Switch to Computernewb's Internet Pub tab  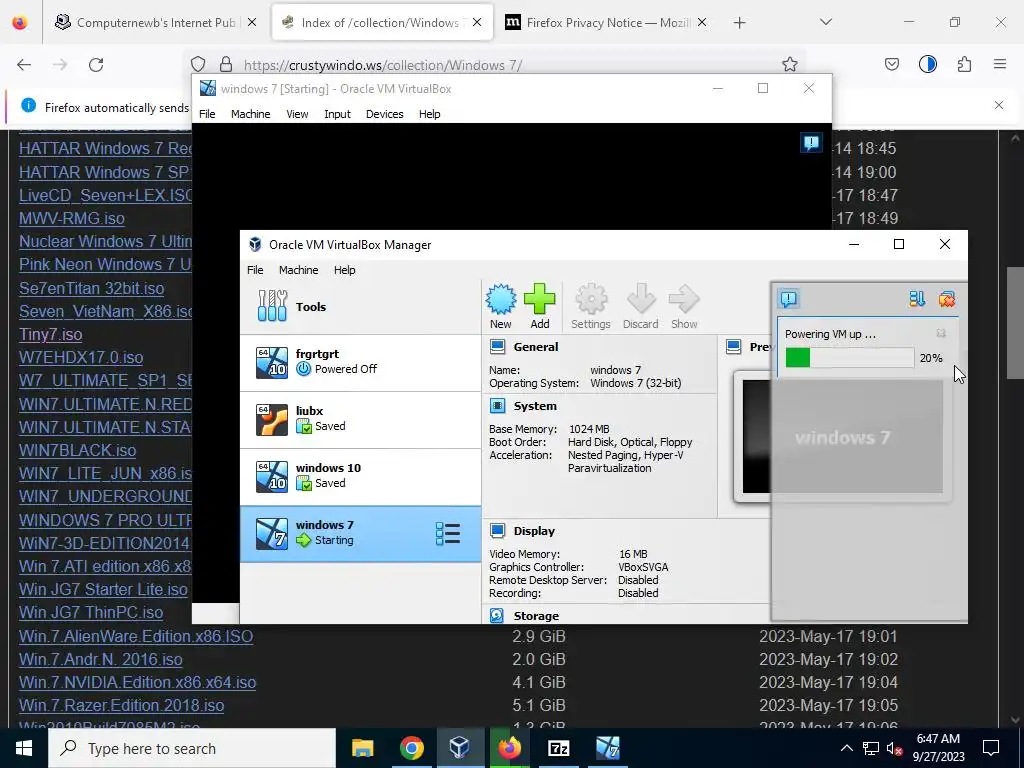(x=155, y=22)
